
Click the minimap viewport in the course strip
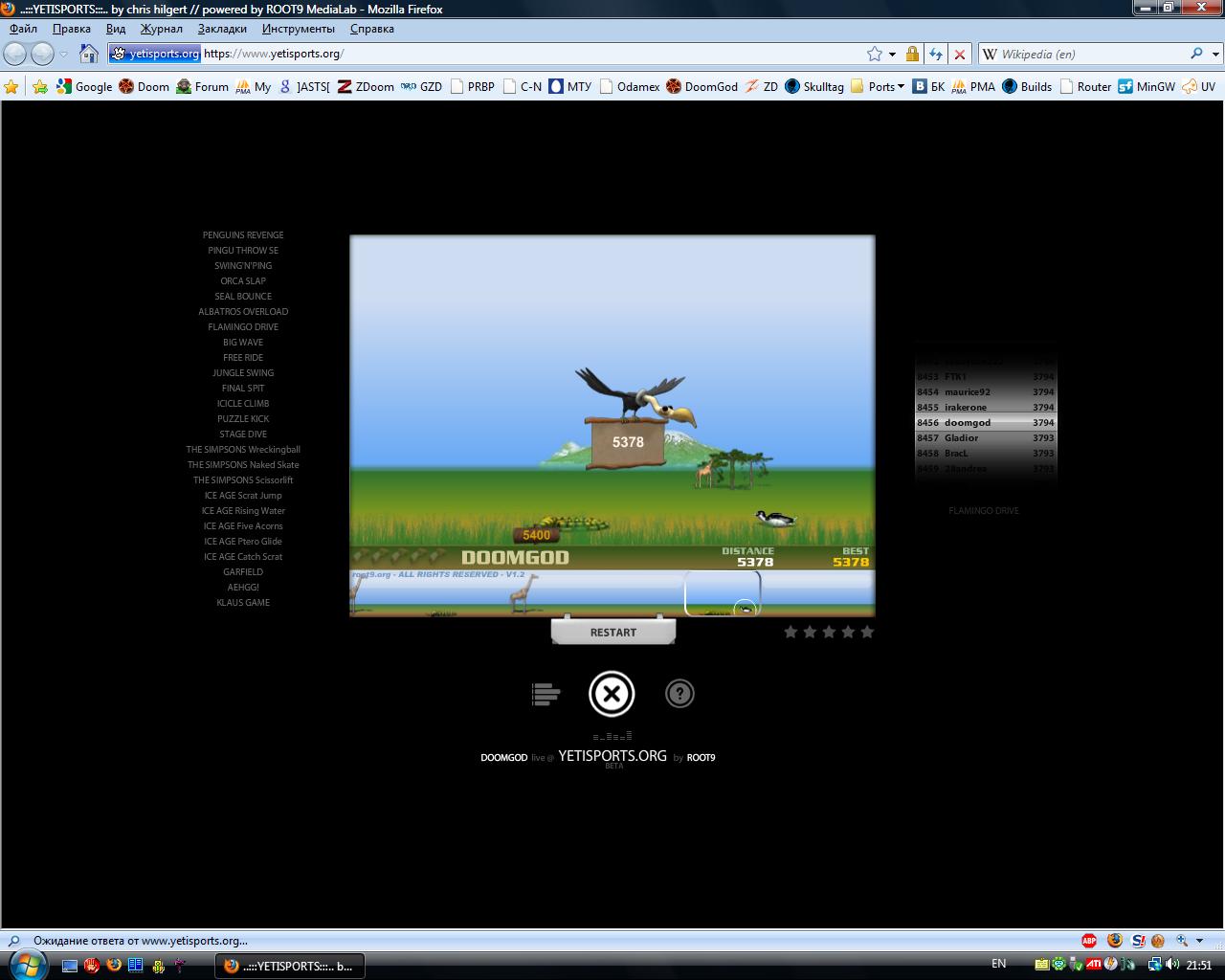tap(723, 593)
